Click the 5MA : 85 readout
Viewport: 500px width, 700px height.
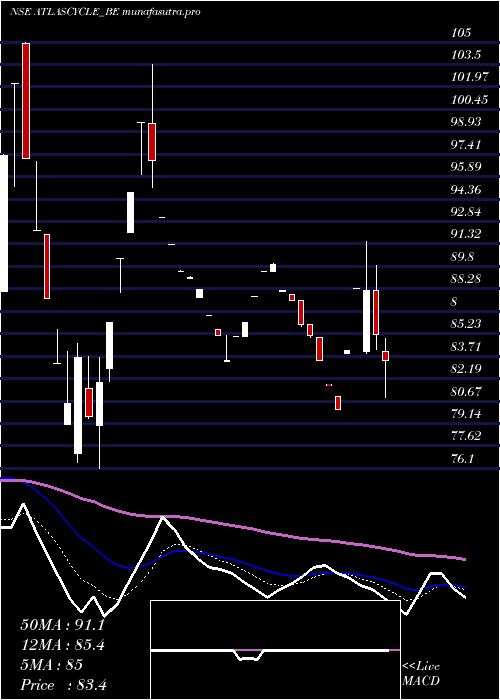[x=52, y=665]
